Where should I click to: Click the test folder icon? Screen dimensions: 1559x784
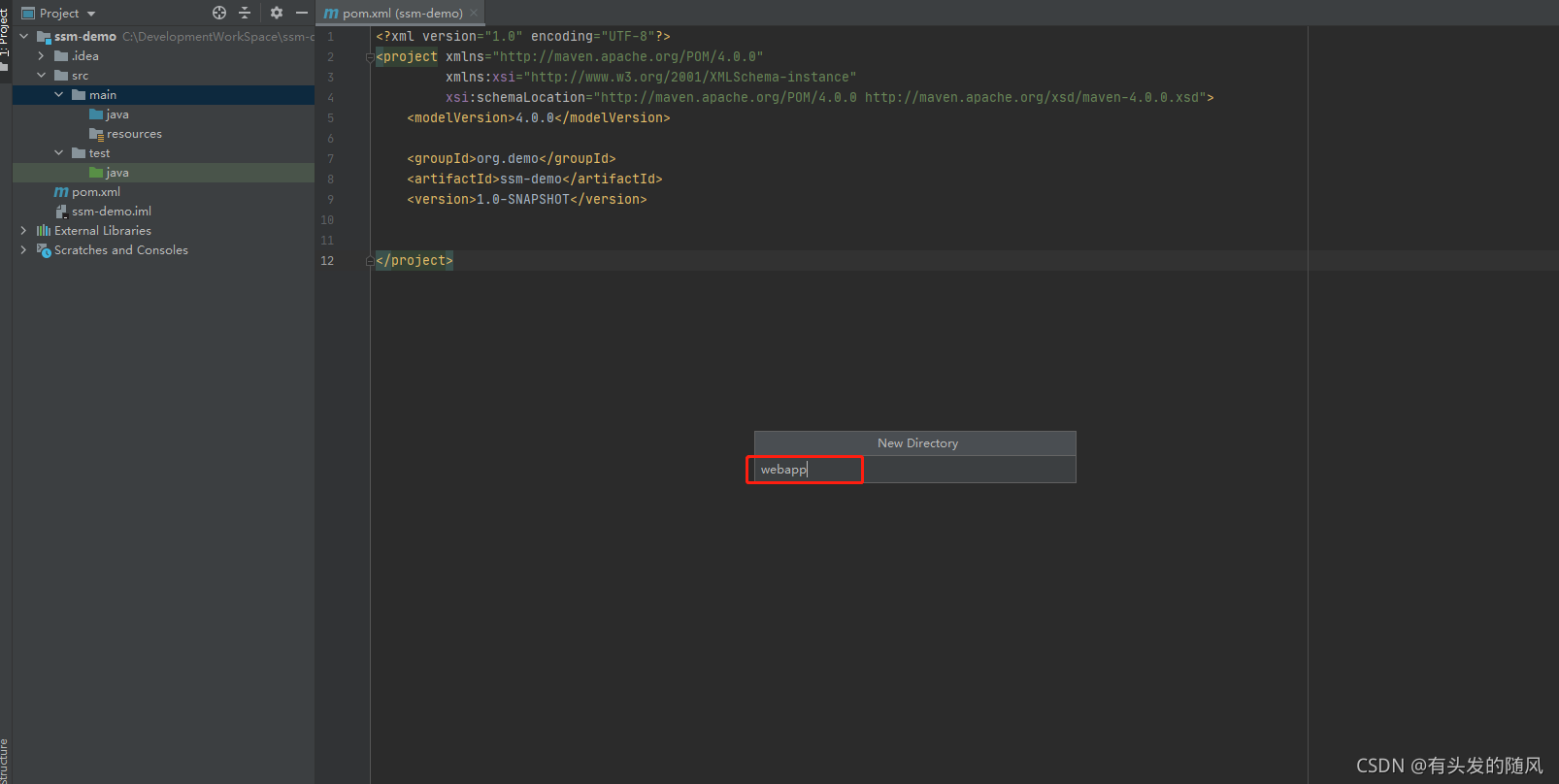tap(79, 153)
